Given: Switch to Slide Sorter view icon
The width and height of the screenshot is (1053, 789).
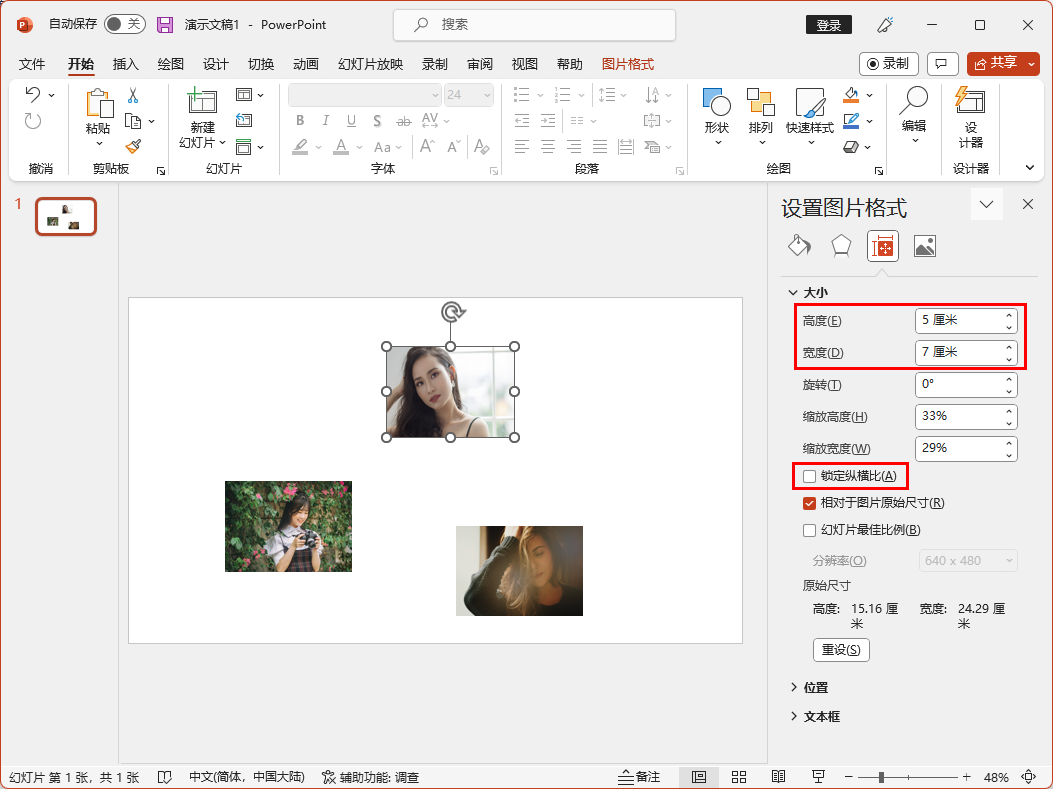Looking at the screenshot, I should tap(739, 777).
